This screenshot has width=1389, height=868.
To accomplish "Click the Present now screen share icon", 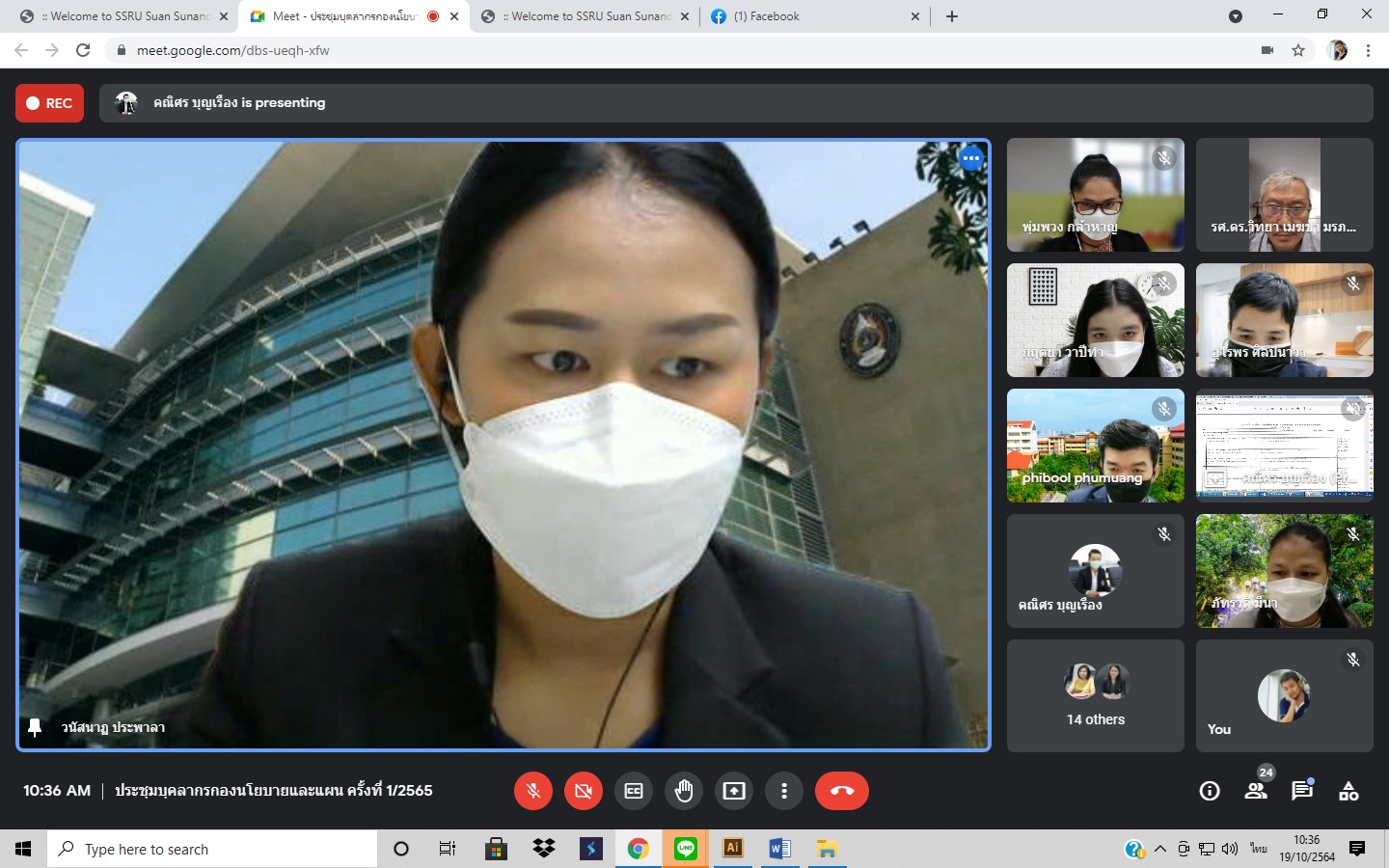I will point(734,791).
